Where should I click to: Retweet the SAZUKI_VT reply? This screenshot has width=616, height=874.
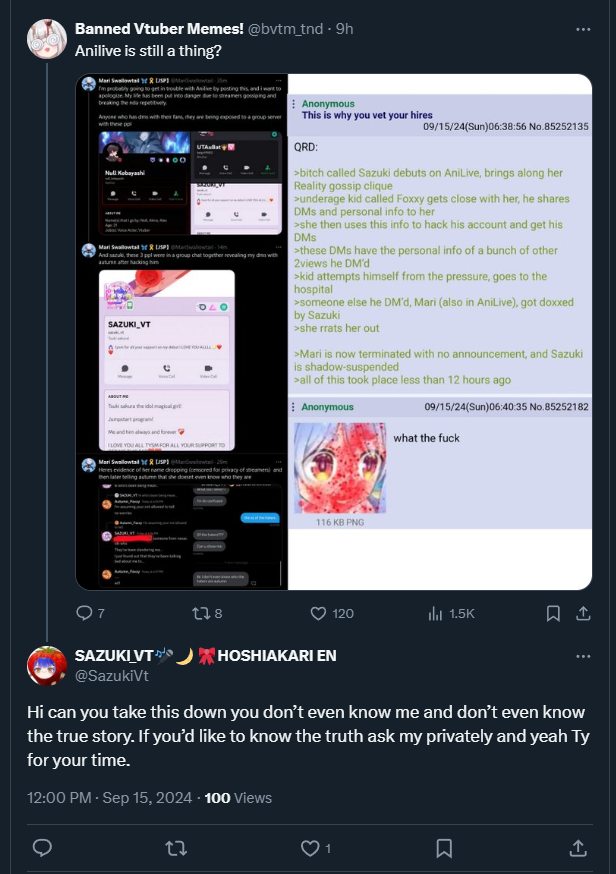click(176, 848)
